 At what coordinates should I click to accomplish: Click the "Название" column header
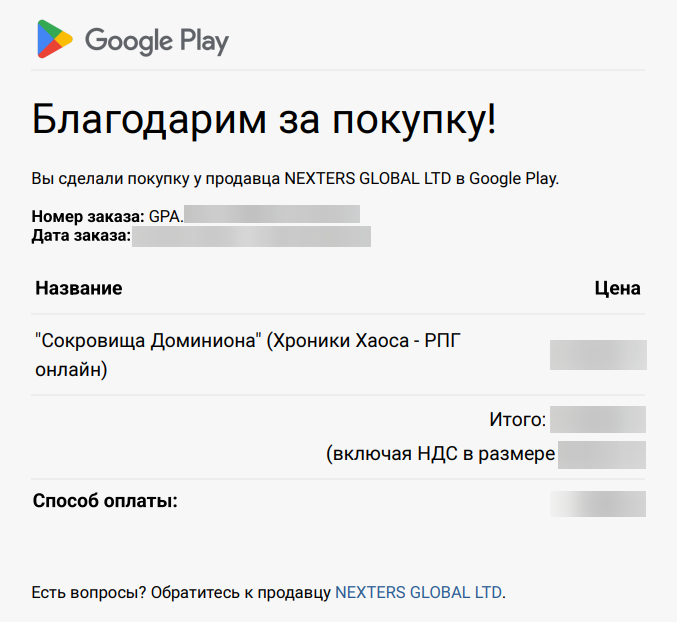(x=79, y=289)
